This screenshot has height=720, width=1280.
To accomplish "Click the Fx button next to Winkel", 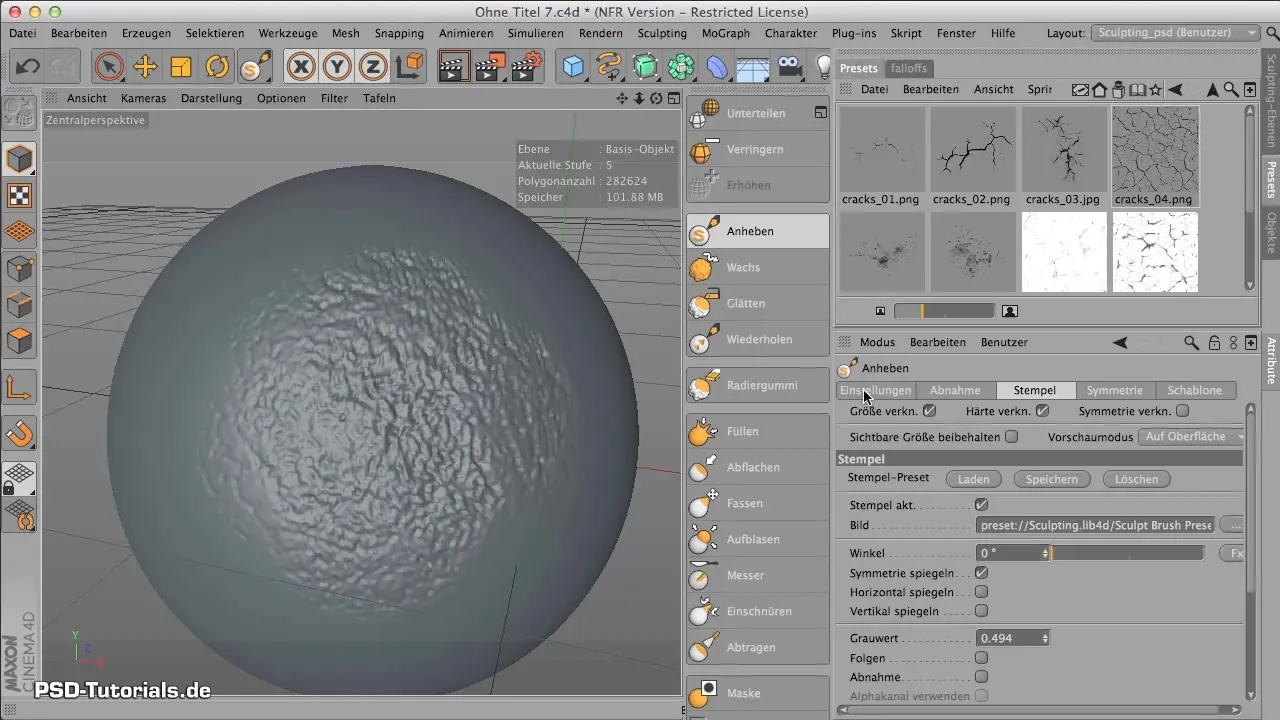I will click(x=1232, y=553).
